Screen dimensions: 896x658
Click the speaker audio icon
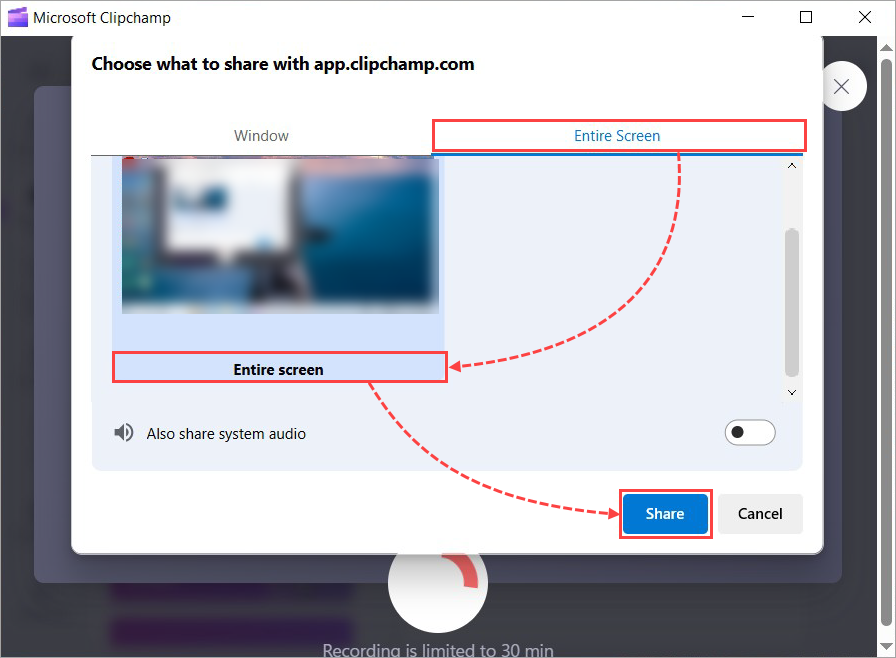(x=122, y=432)
